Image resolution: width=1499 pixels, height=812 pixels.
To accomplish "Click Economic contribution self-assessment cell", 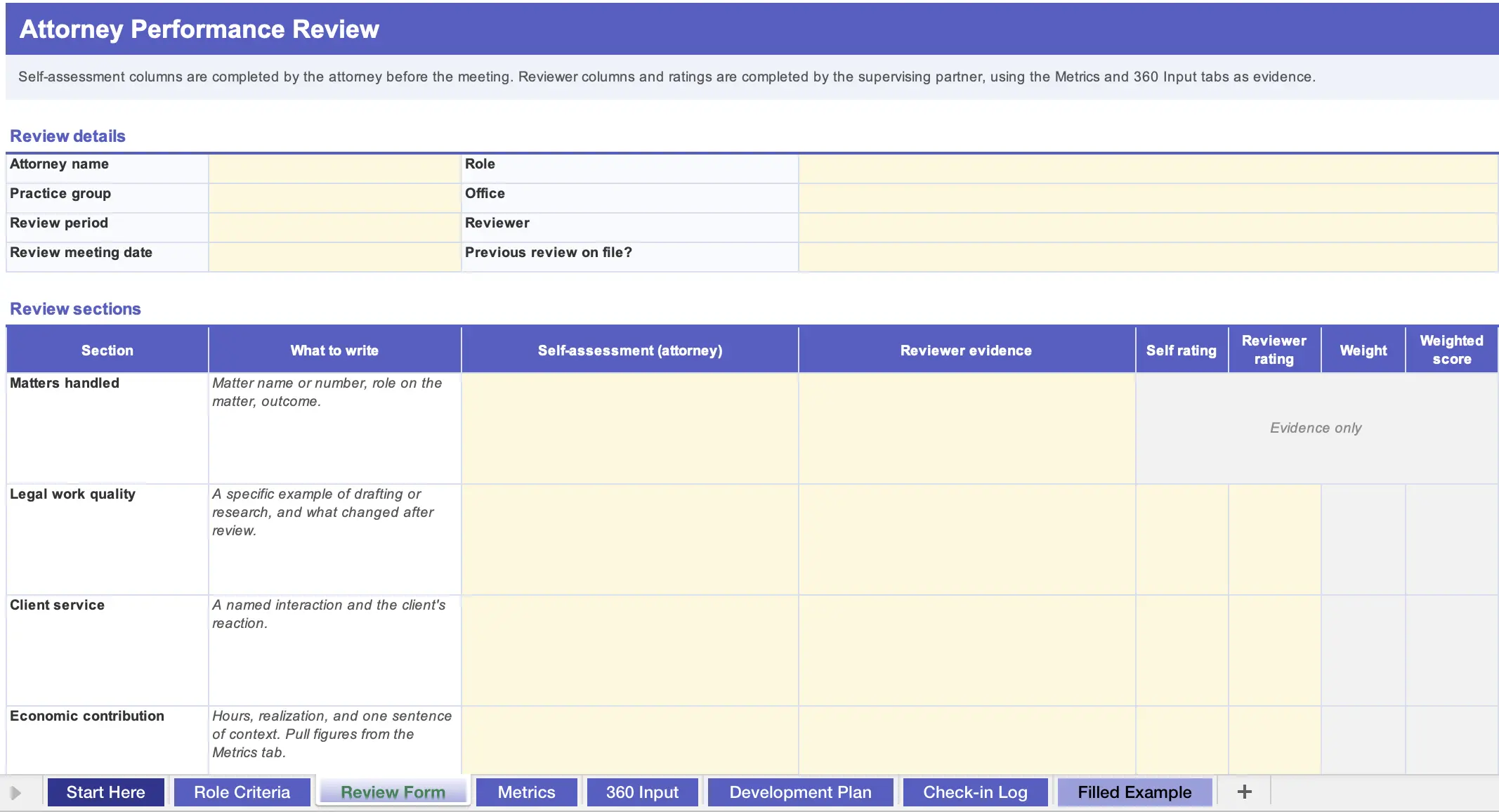I will point(630,740).
